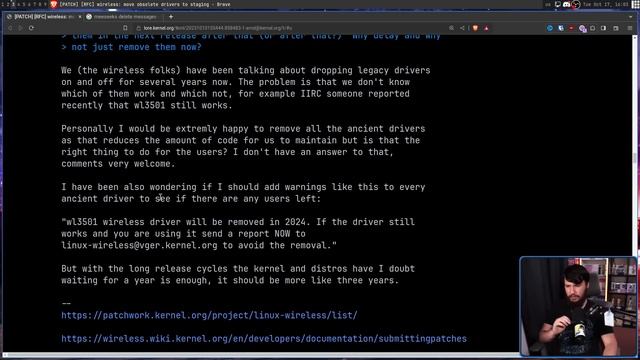Go forward to the next page
The height and width of the screenshot is (360, 640).
tap(20, 28)
